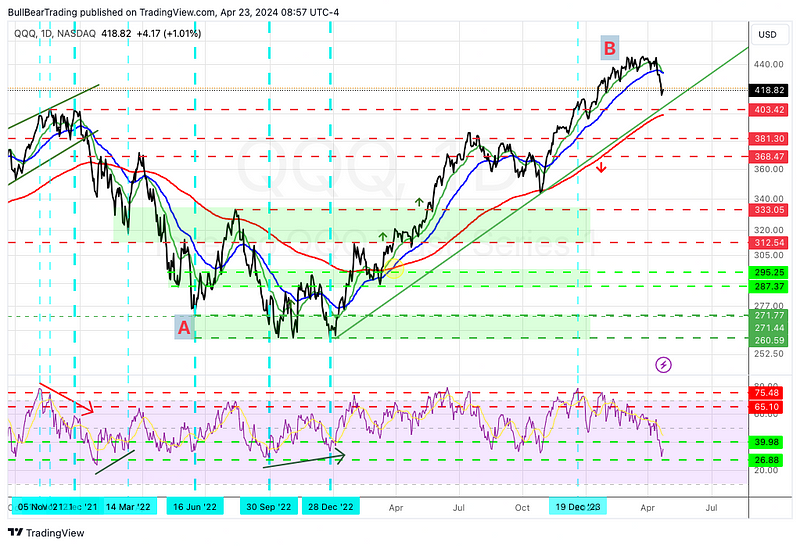Click the red 75.48 RSI level label
800x546 pixels.
769,392
